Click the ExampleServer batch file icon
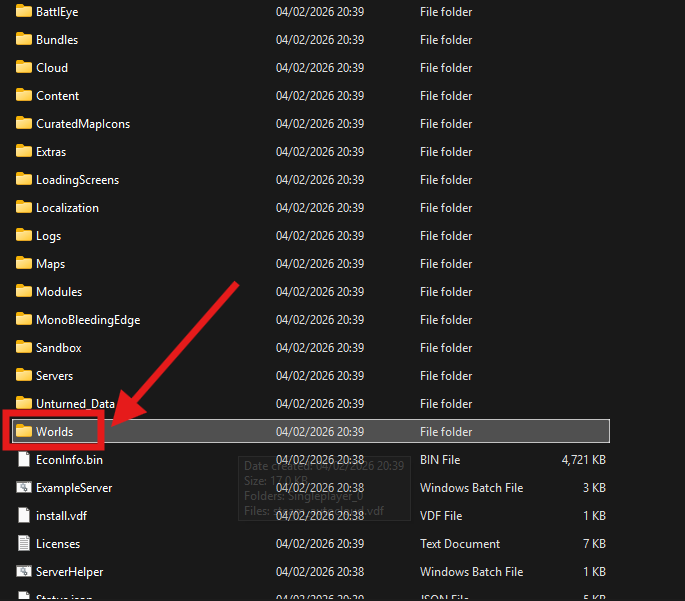685x601 pixels. [24, 487]
